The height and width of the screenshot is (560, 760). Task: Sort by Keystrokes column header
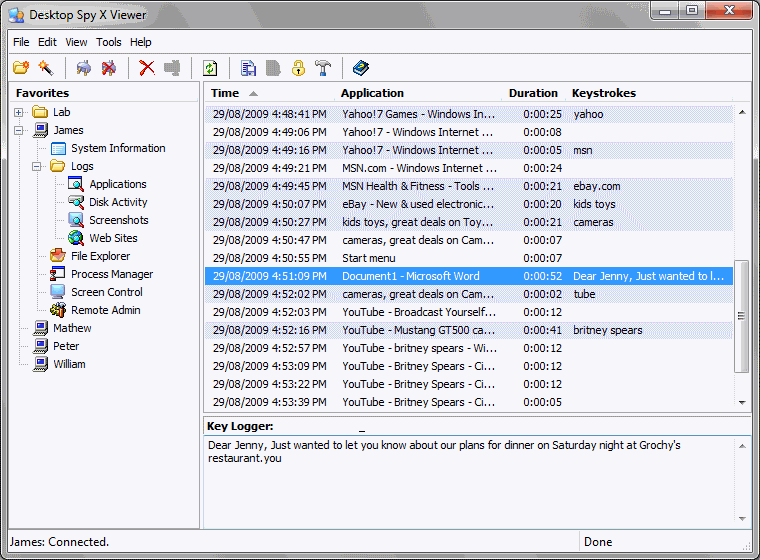point(603,93)
